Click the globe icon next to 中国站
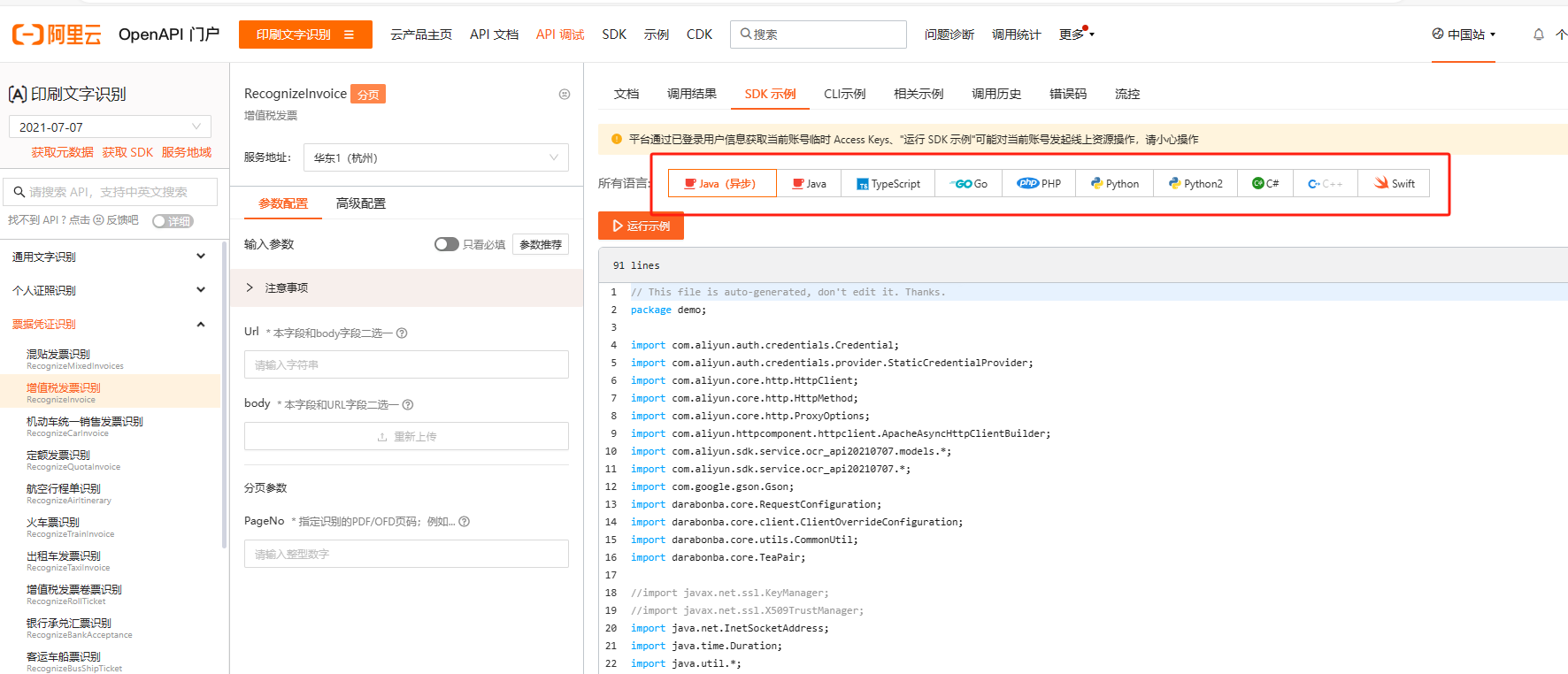 pyautogui.click(x=1438, y=34)
